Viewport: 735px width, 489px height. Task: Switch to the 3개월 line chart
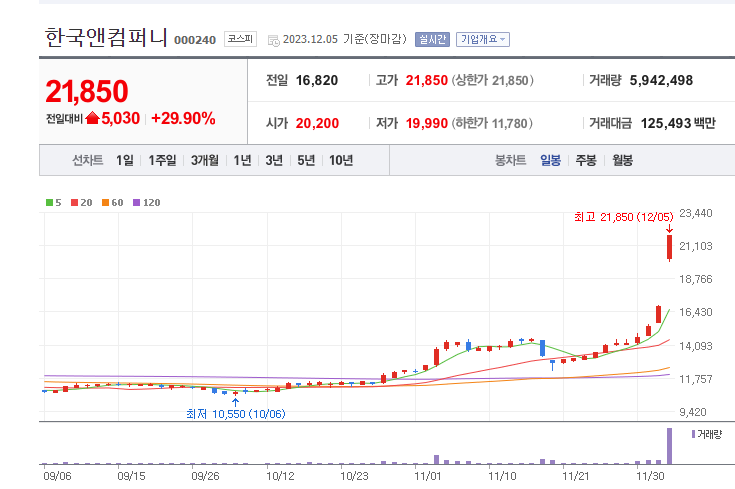(204, 160)
